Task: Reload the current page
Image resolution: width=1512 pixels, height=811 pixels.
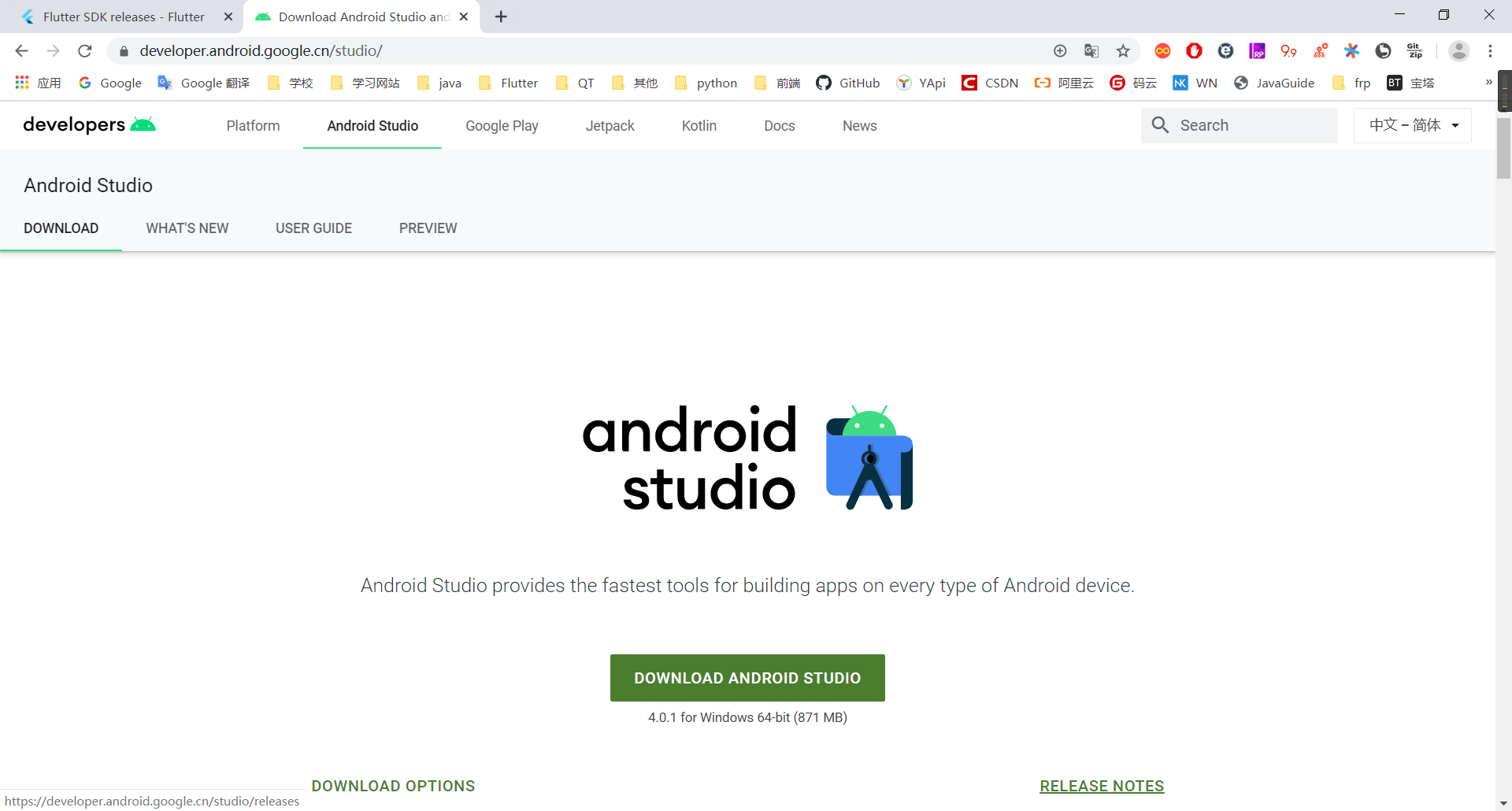Action: [x=85, y=51]
